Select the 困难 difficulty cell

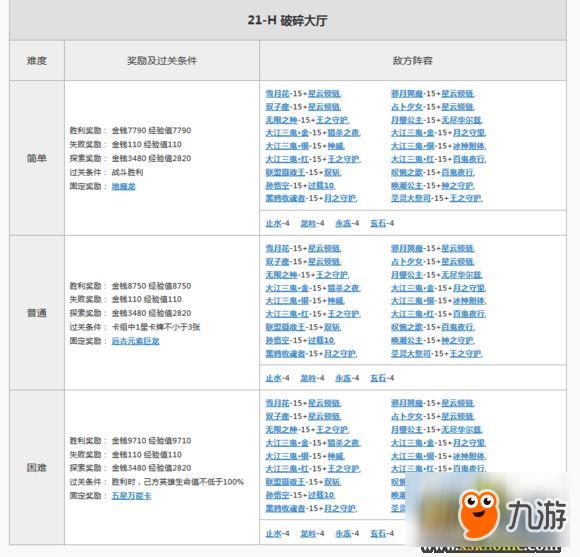click(x=37, y=468)
